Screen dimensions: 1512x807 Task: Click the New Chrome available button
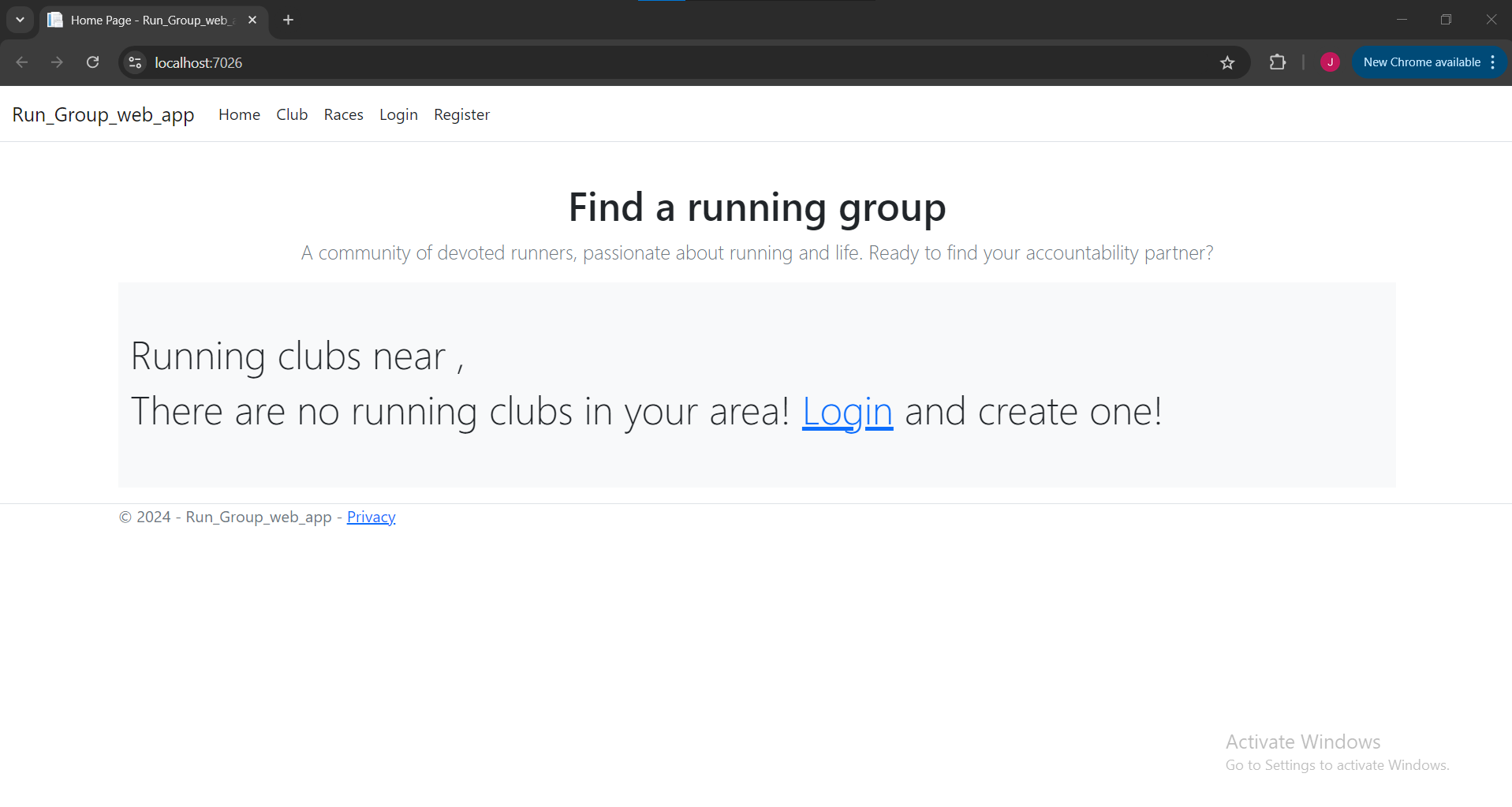point(1421,62)
